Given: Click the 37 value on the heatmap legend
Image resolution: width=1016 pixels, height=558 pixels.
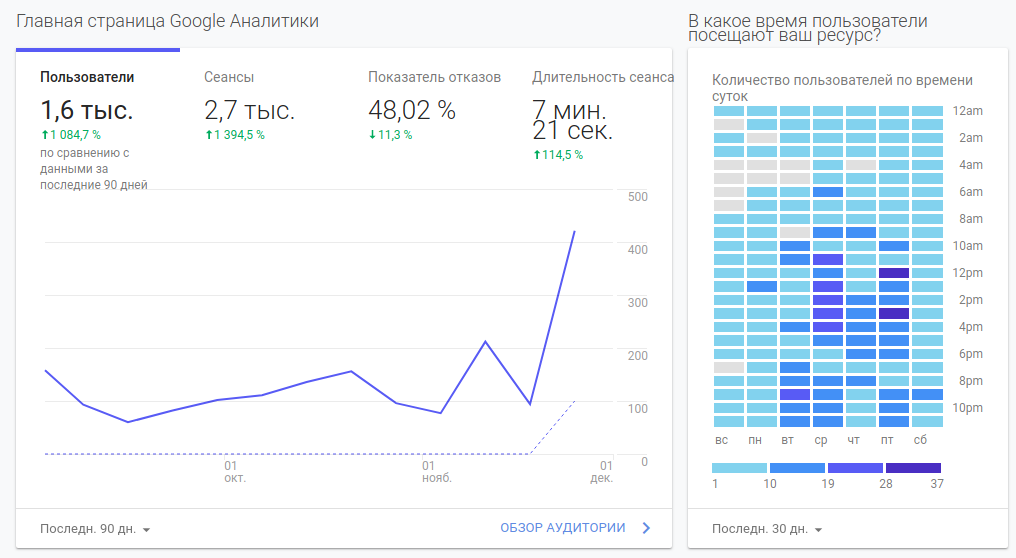Looking at the screenshot, I should 937,484.
